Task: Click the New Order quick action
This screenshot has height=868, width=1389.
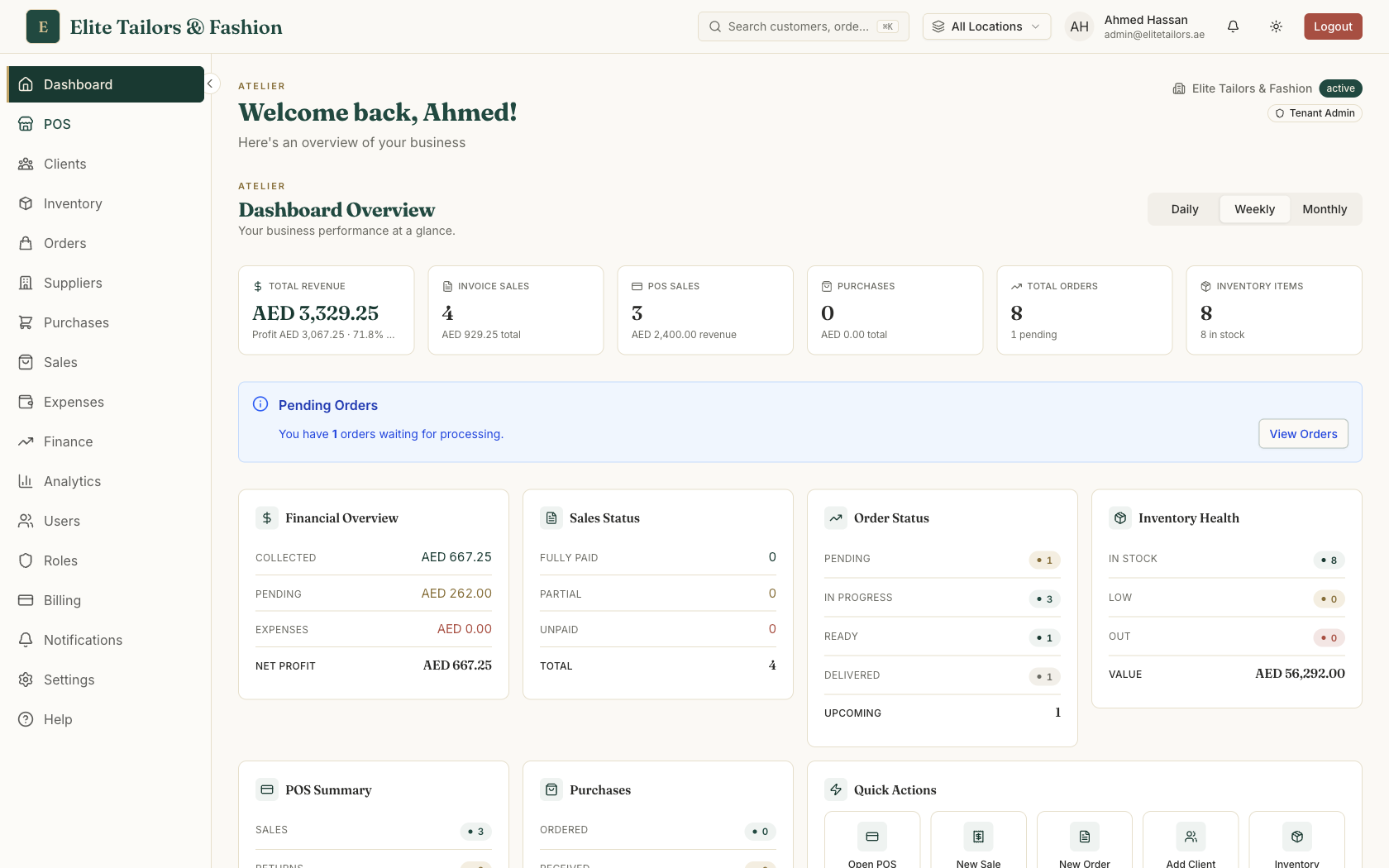Action: click(x=1085, y=842)
